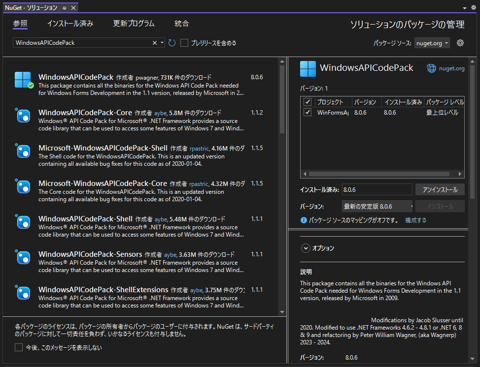Screen dimensions: 480x367
Task: Click 最上位レベル package level cell
Action: [x=442, y=113]
